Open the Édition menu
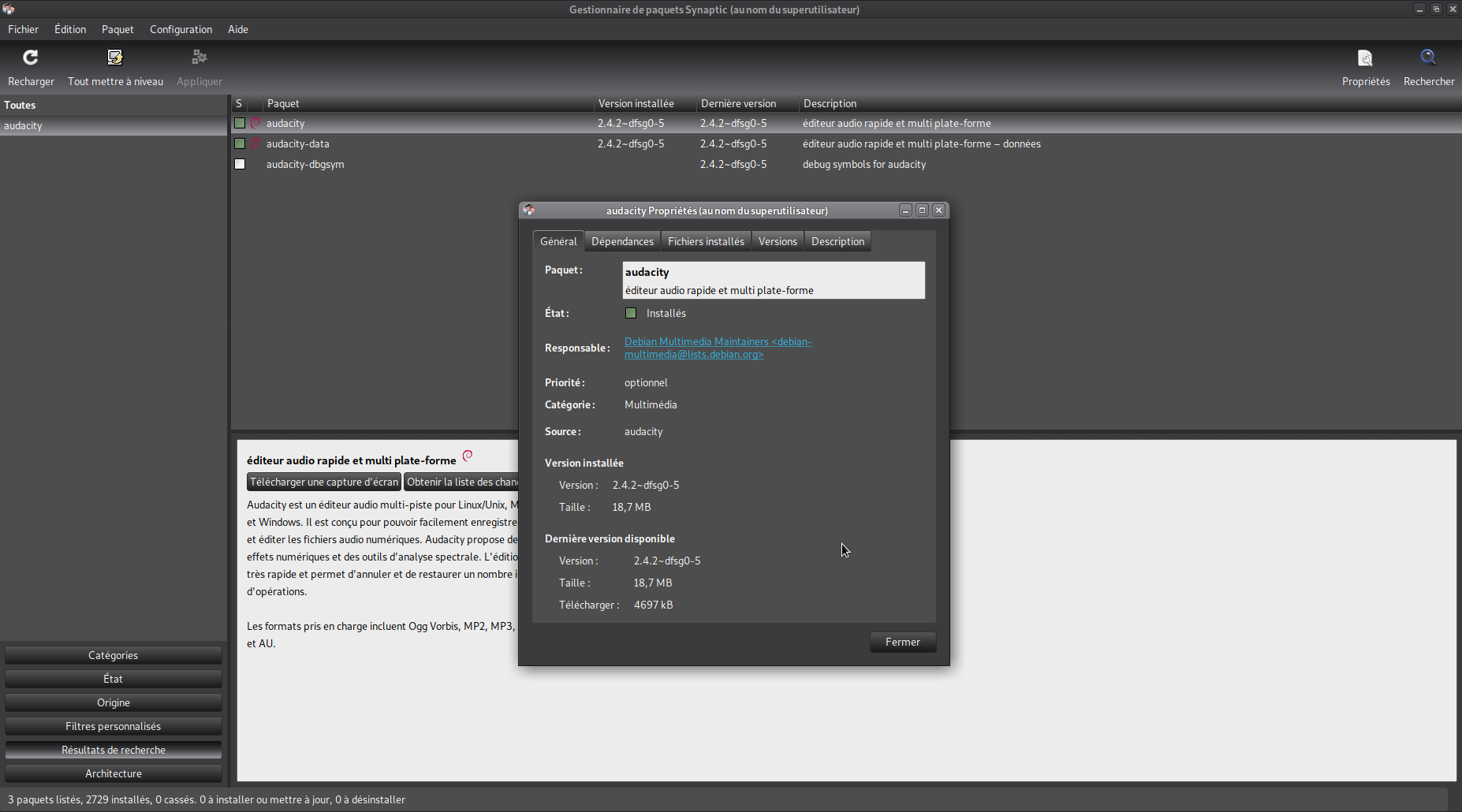Image resolution: width=1462 pixels, height=812 pixels. coord(70,29)
